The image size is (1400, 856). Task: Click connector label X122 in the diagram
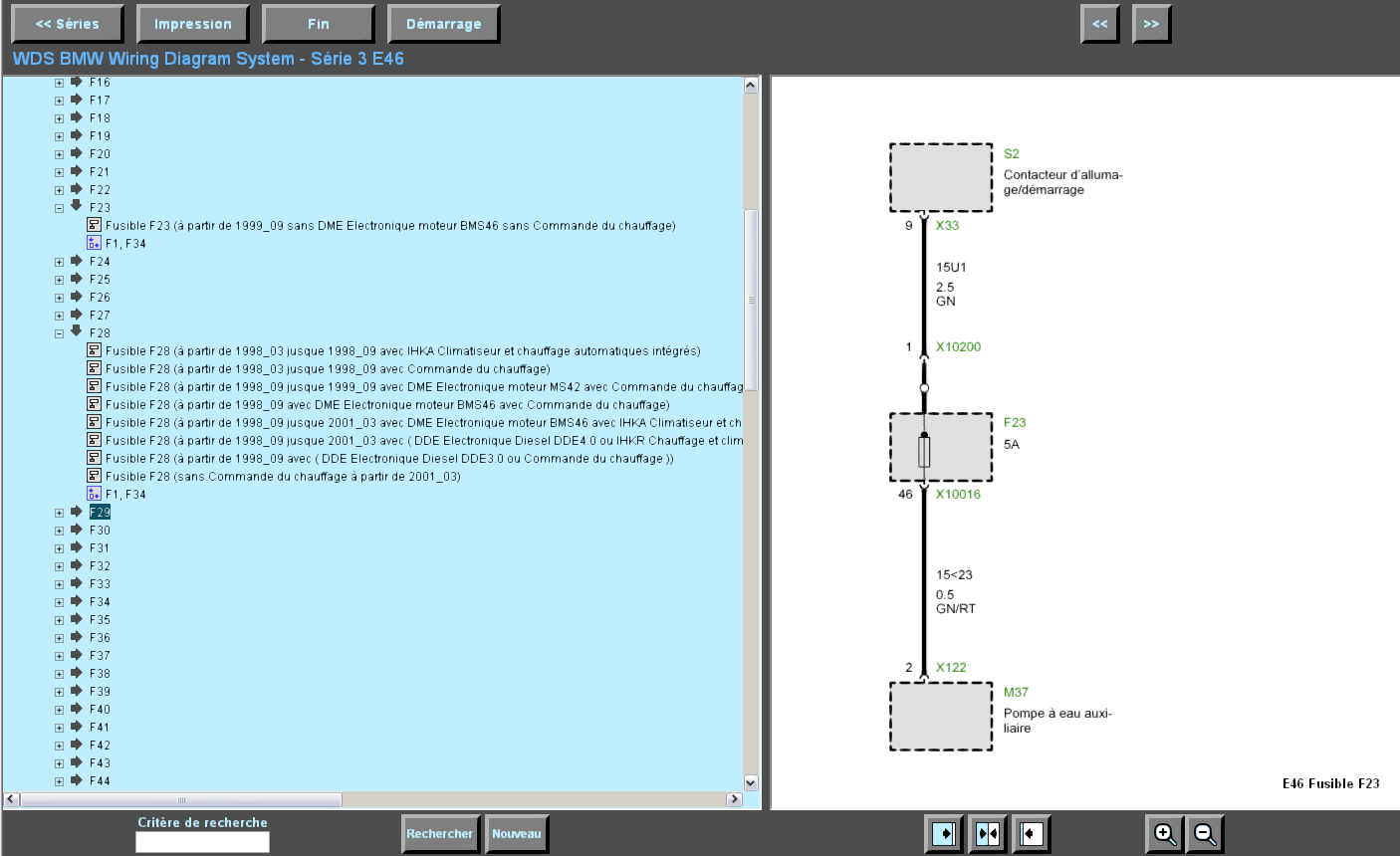pos(951,668)
